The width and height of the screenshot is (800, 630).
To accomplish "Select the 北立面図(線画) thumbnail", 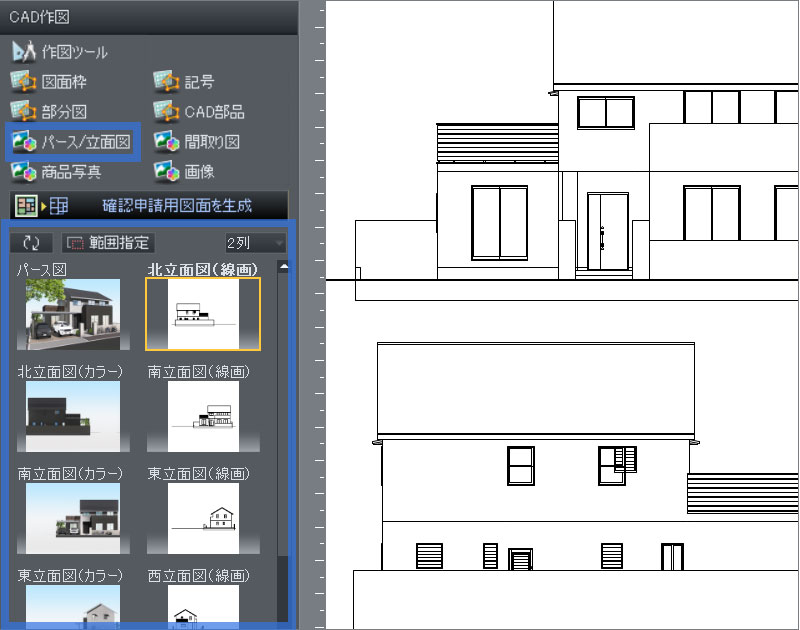I will (x=203, y=314).
